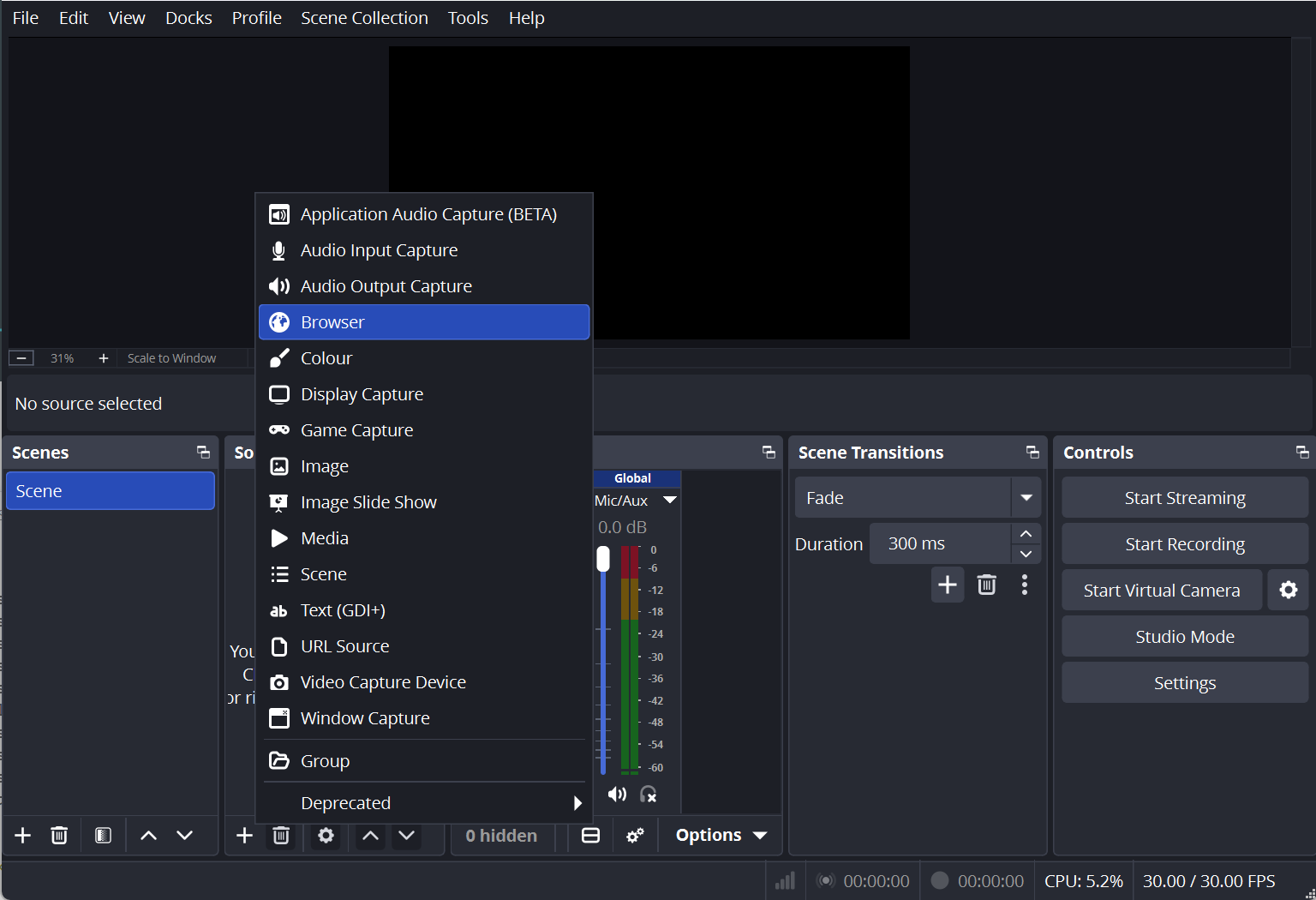This screenshot has height=900, width=1316.
Task: Enable Studio Mode
Action: click(x=1184, y=636)
